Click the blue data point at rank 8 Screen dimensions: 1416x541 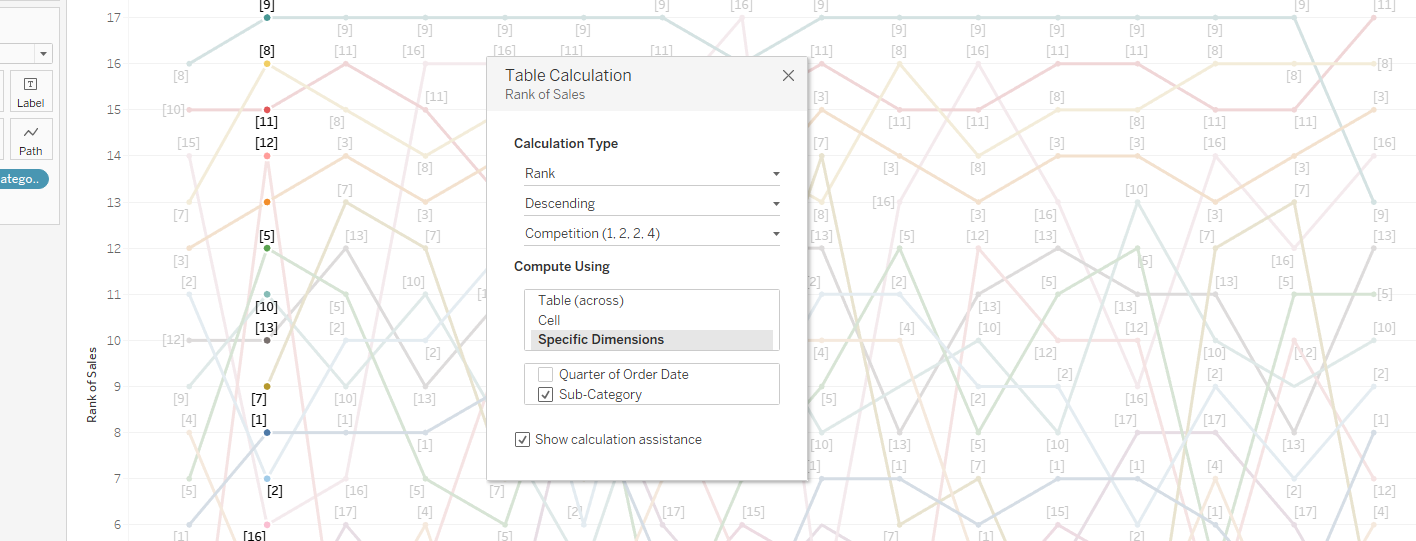point(267,432)
